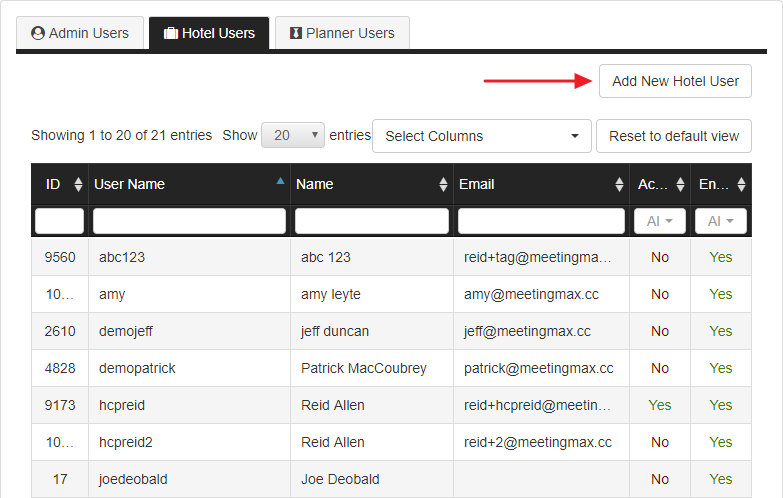Screen dimensions: 783x498
Task: Select user name joedeobald
Action: click(133, 480)
